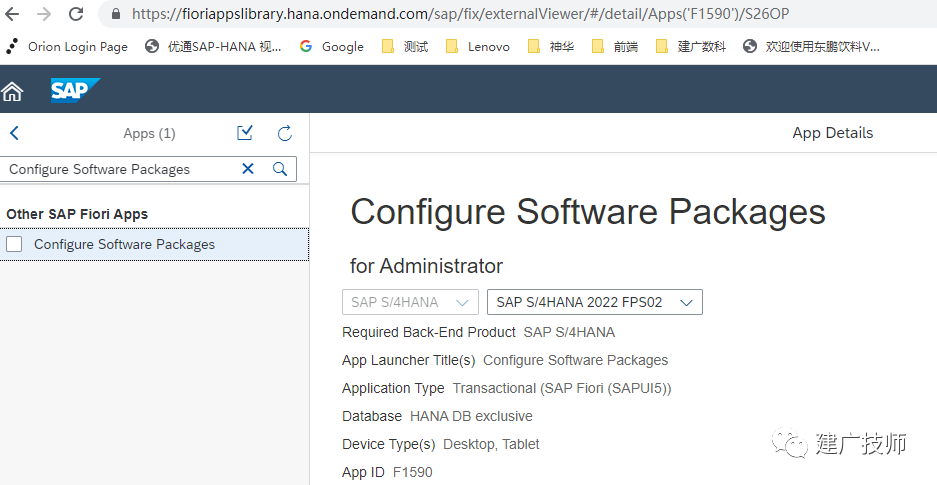This screenshot has height=485, width=937.
Task: Clear the search field with X icon
Action: pyautogui.click(x=248, y=169)
